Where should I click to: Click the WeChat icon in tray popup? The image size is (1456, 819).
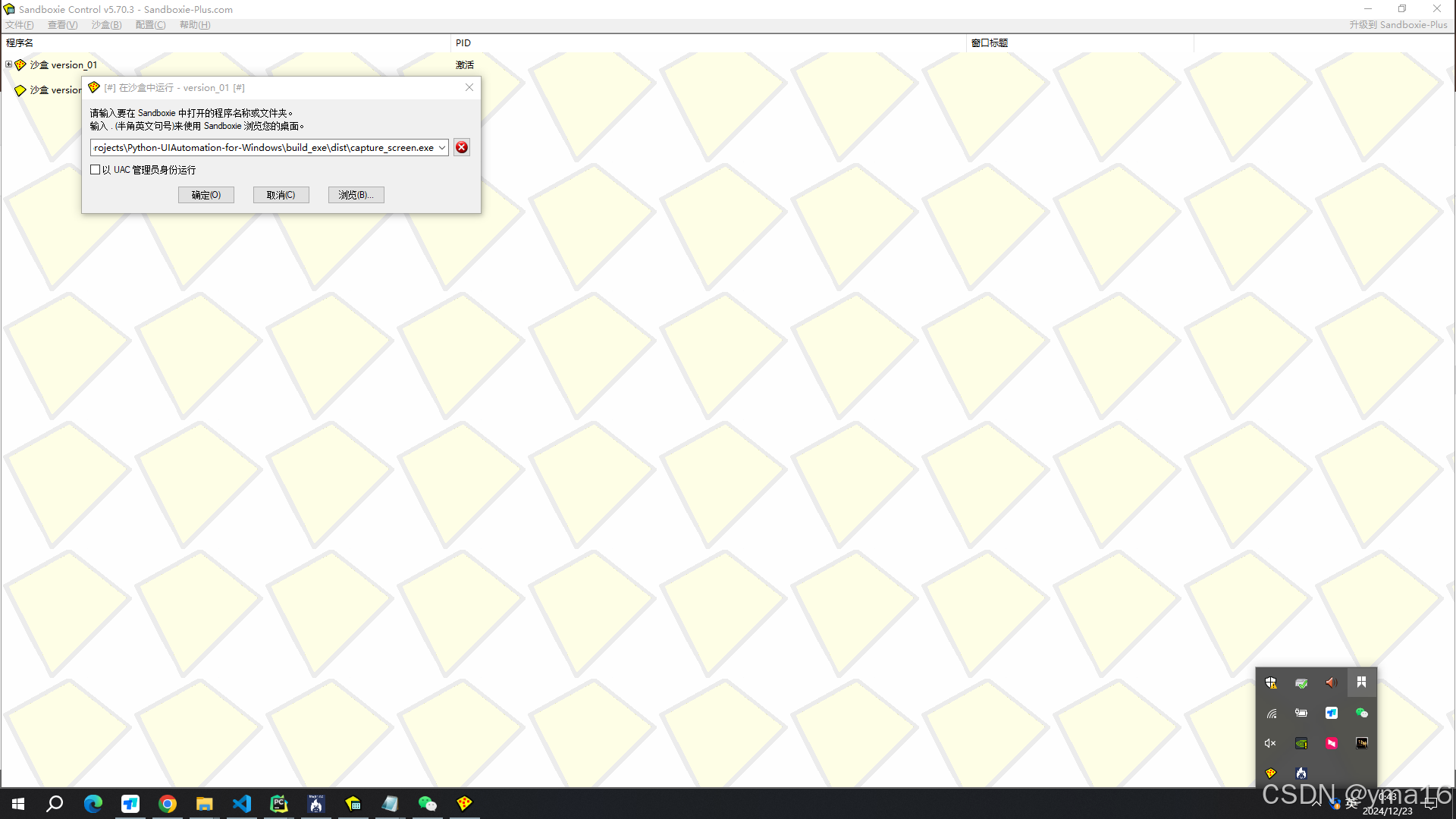1362,713
